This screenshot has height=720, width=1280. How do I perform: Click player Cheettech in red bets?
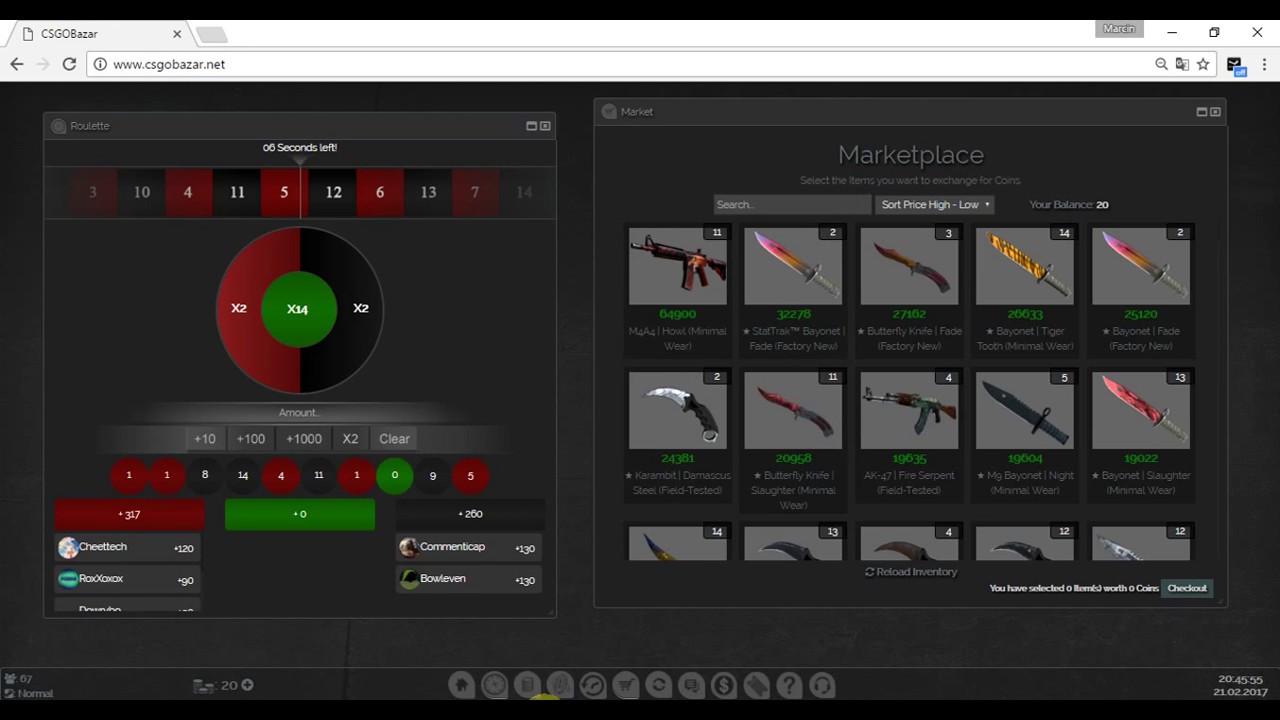(128, 547)
